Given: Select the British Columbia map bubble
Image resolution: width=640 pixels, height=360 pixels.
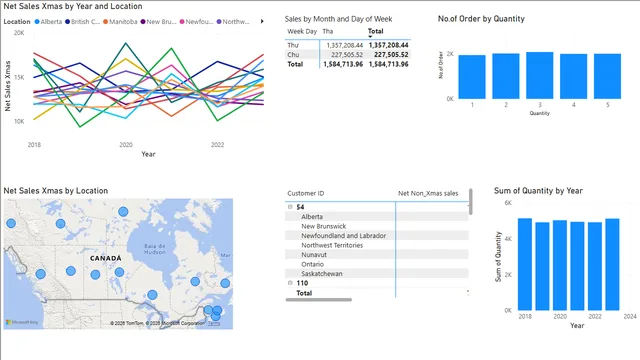Looking at the screenshot, I should coord(40,274).
